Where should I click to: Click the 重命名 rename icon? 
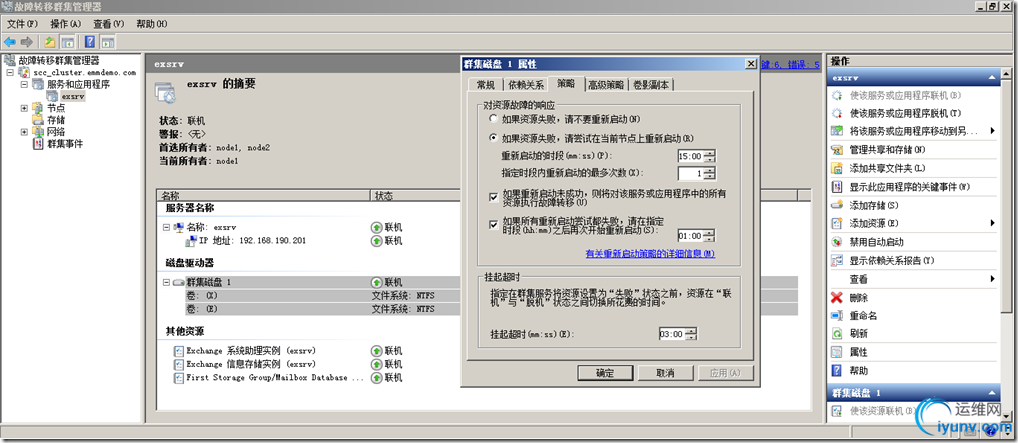pyautogui.click(x=837, y=316)
